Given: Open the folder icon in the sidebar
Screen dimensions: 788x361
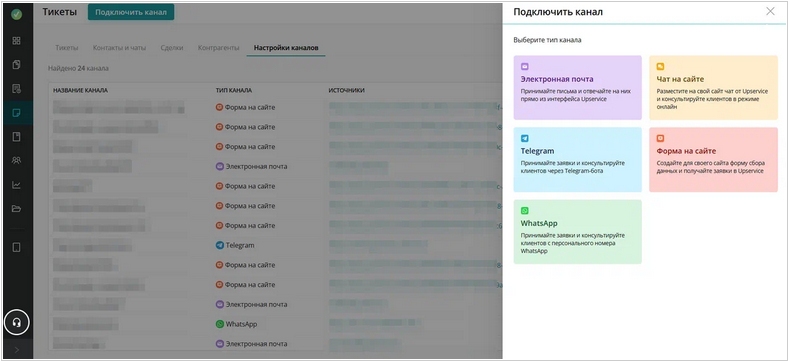Looking at the screenshot, I should [x=17, y=209].
